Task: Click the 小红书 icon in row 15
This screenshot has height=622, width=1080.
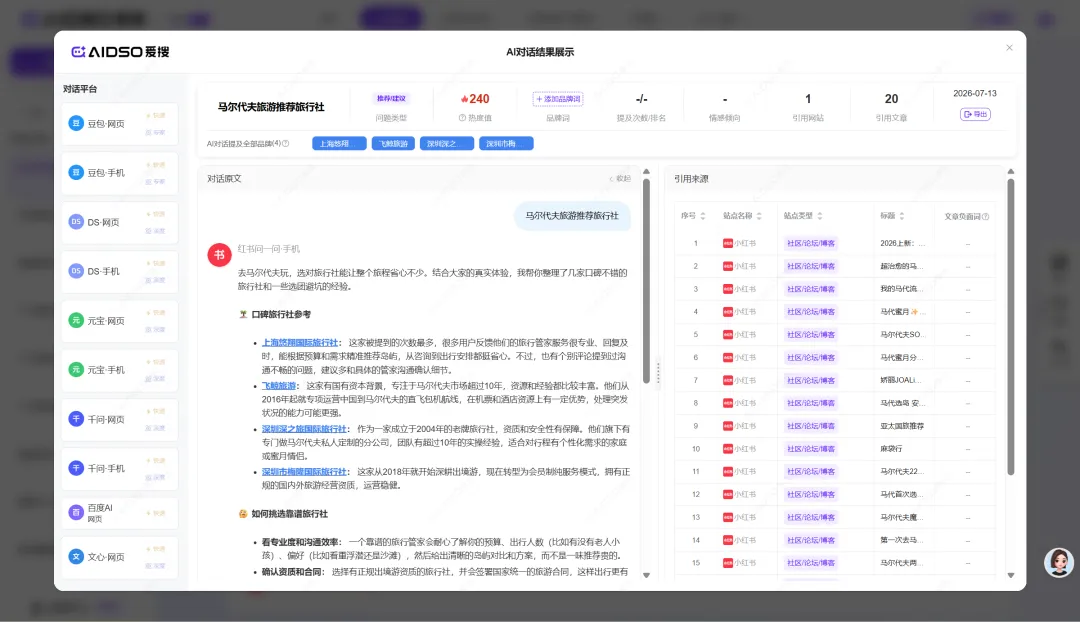Action: (727, 563)
